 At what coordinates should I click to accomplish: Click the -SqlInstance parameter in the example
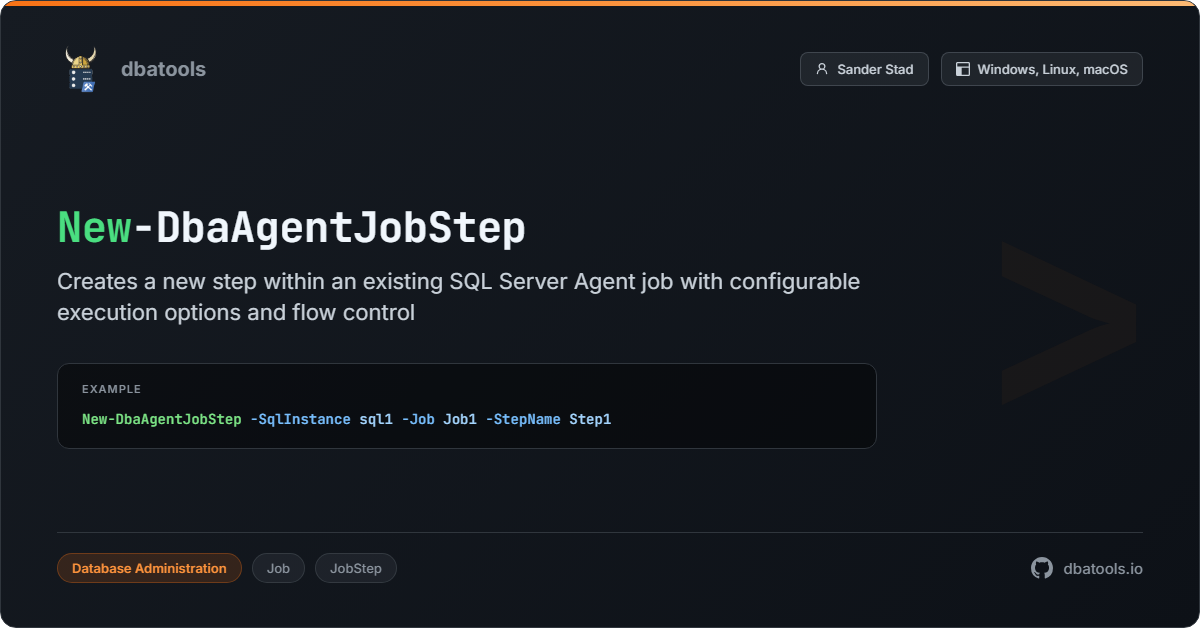click(x=300, y=419)
